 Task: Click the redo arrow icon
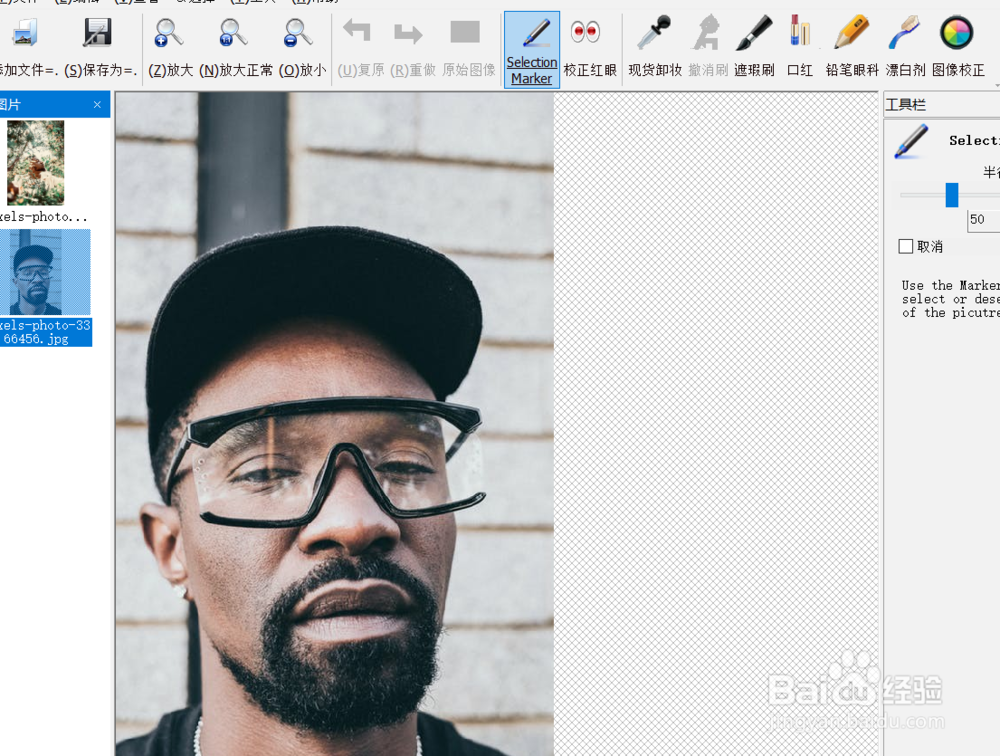click(x=408, y=33)
